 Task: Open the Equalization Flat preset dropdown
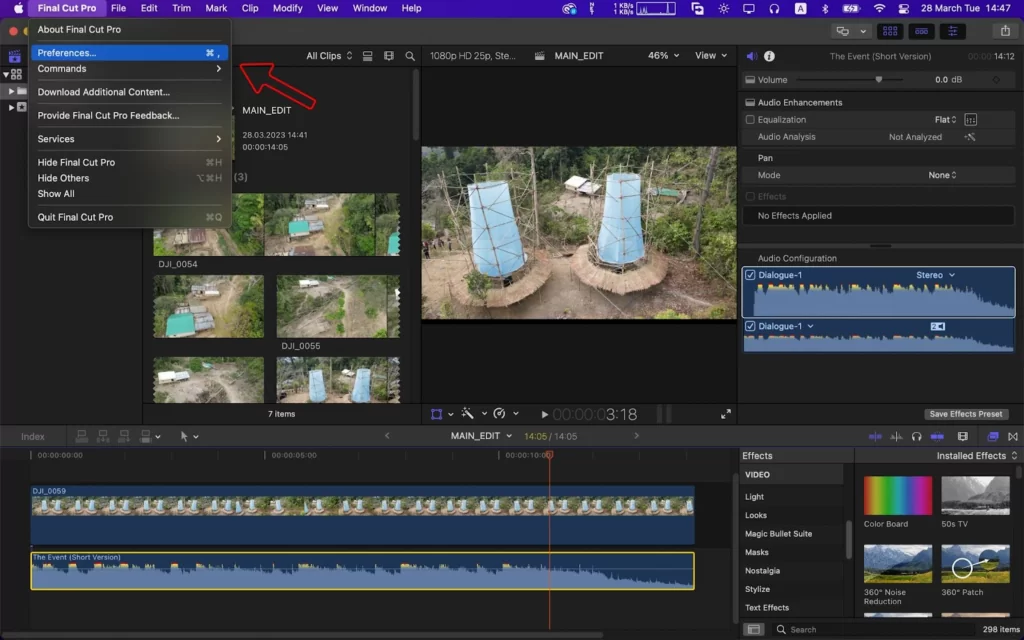tap(946, 120)
